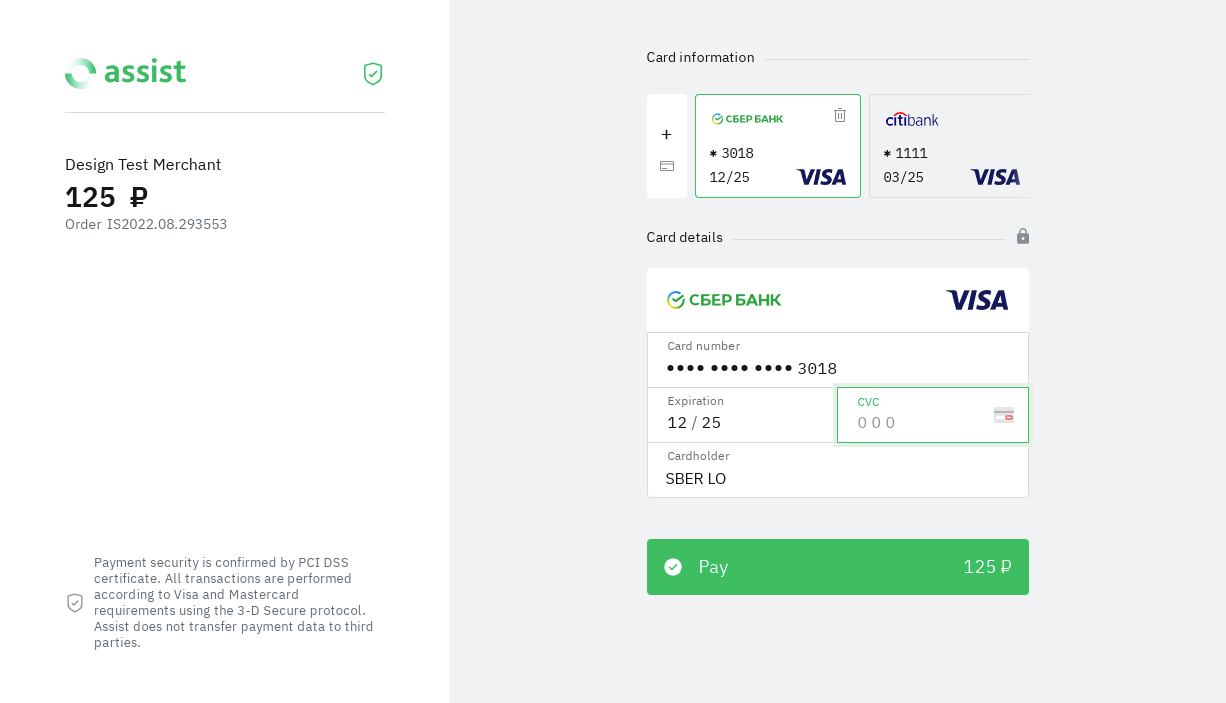1226x703 pixels.
Task: Click the Expiration date field
Action: click(x=740, y=422)
